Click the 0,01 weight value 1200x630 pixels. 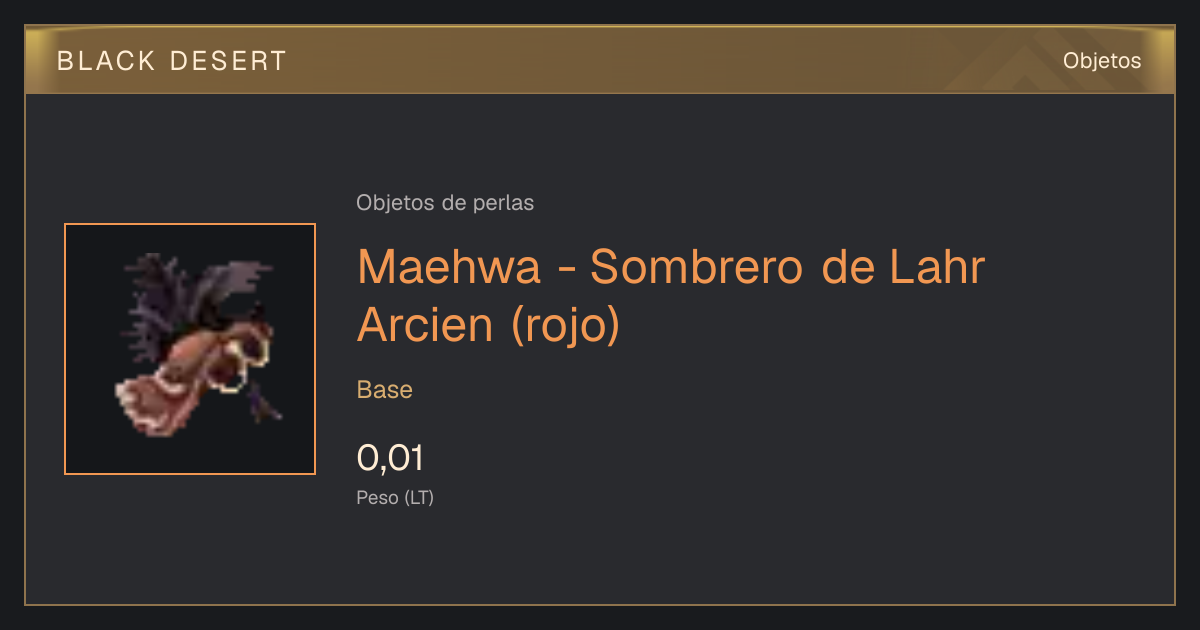pyautogui.click(x=391, y=459)
